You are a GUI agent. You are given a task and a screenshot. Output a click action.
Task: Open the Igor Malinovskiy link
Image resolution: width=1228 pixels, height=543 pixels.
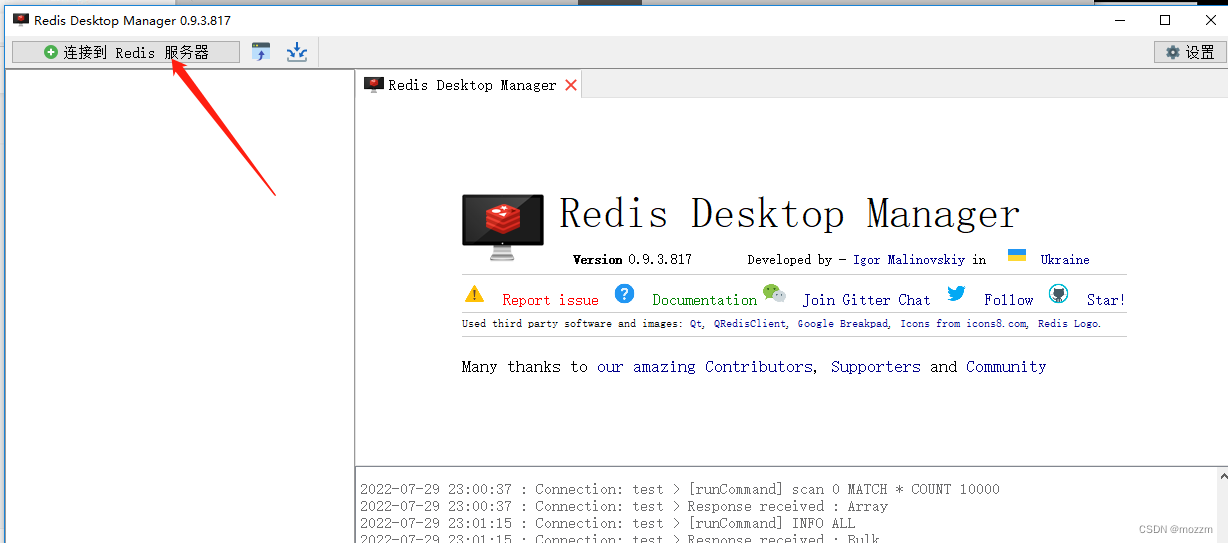pyautogui.click(x=909, y=259)
